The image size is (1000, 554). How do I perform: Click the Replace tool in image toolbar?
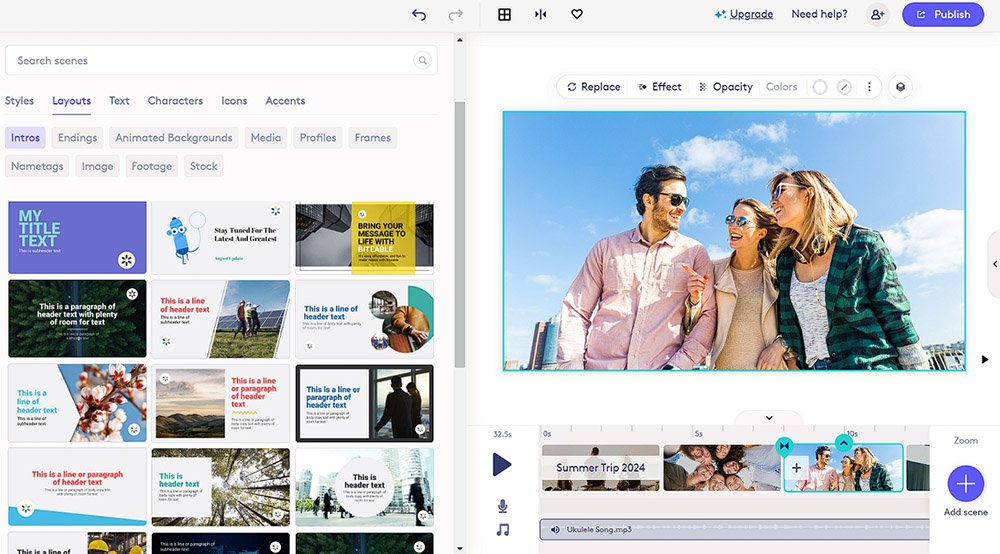pyautogui.click(x=594, y=87)
